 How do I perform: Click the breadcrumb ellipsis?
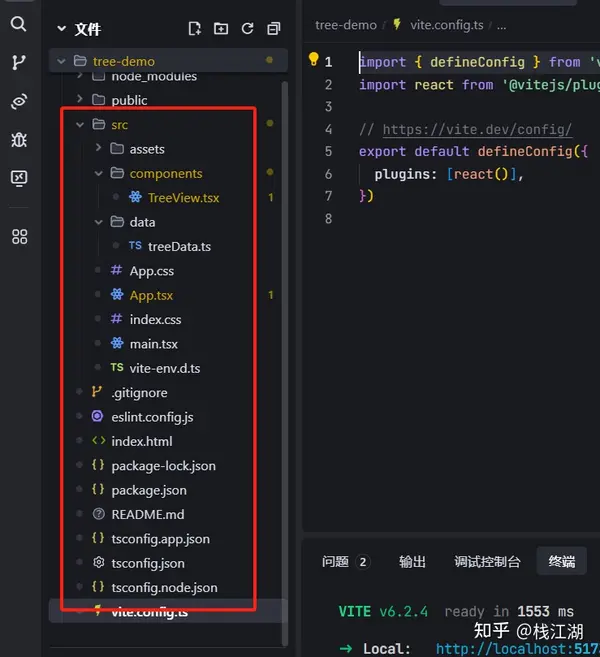point(501,26)
